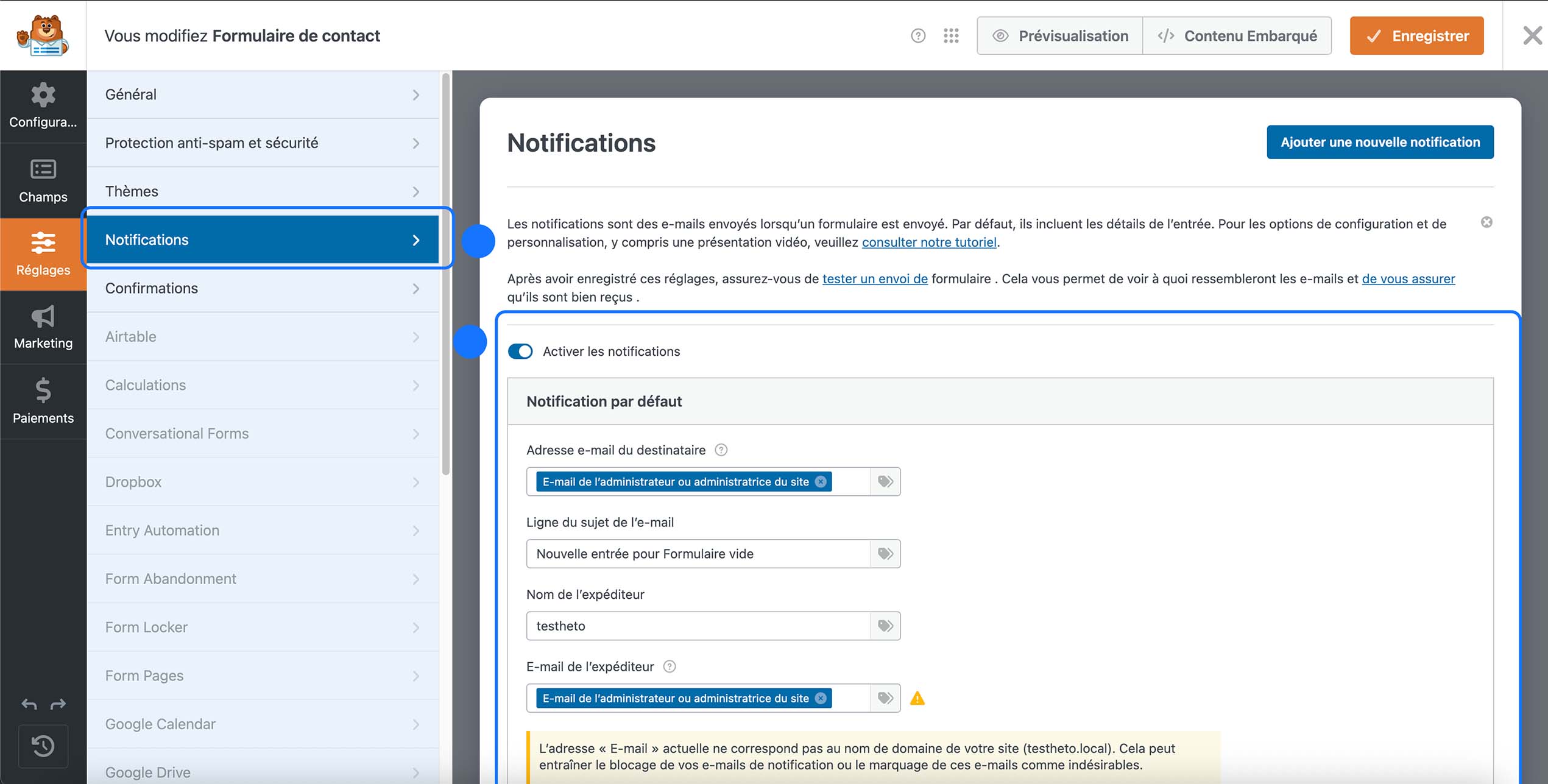Open the consulter notre tutoriel link

tap(928, 242)
